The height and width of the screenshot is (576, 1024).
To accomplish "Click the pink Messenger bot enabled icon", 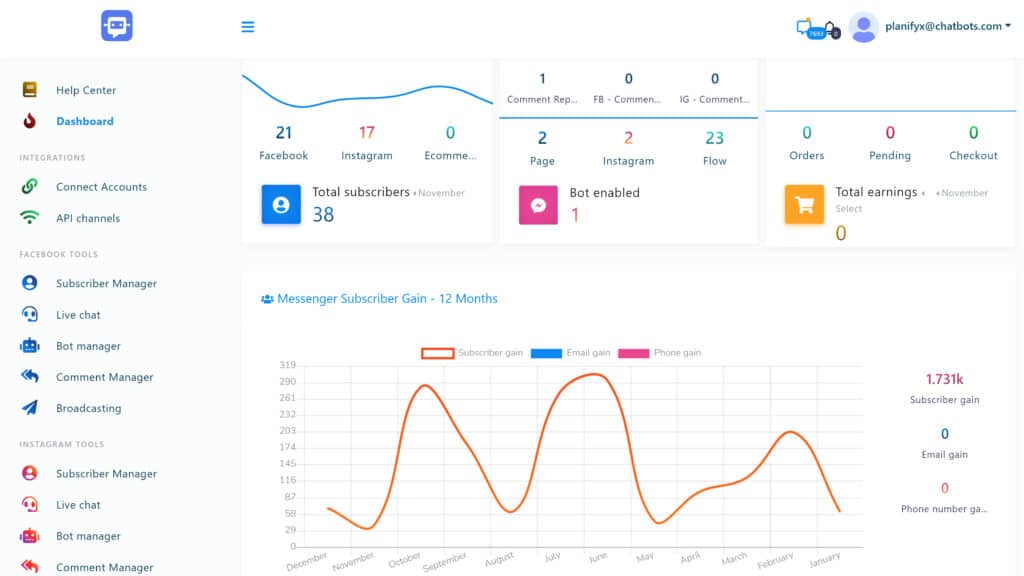I will pyautogui.click(x=538, y=204).
